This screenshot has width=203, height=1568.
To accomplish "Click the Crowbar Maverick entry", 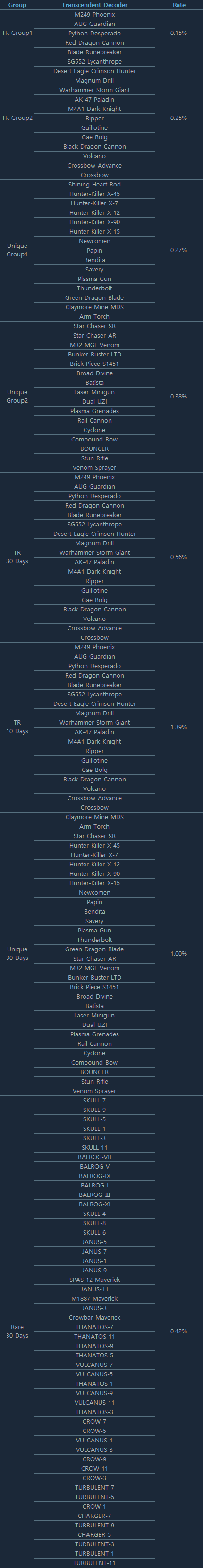I will pos(94,1317).
